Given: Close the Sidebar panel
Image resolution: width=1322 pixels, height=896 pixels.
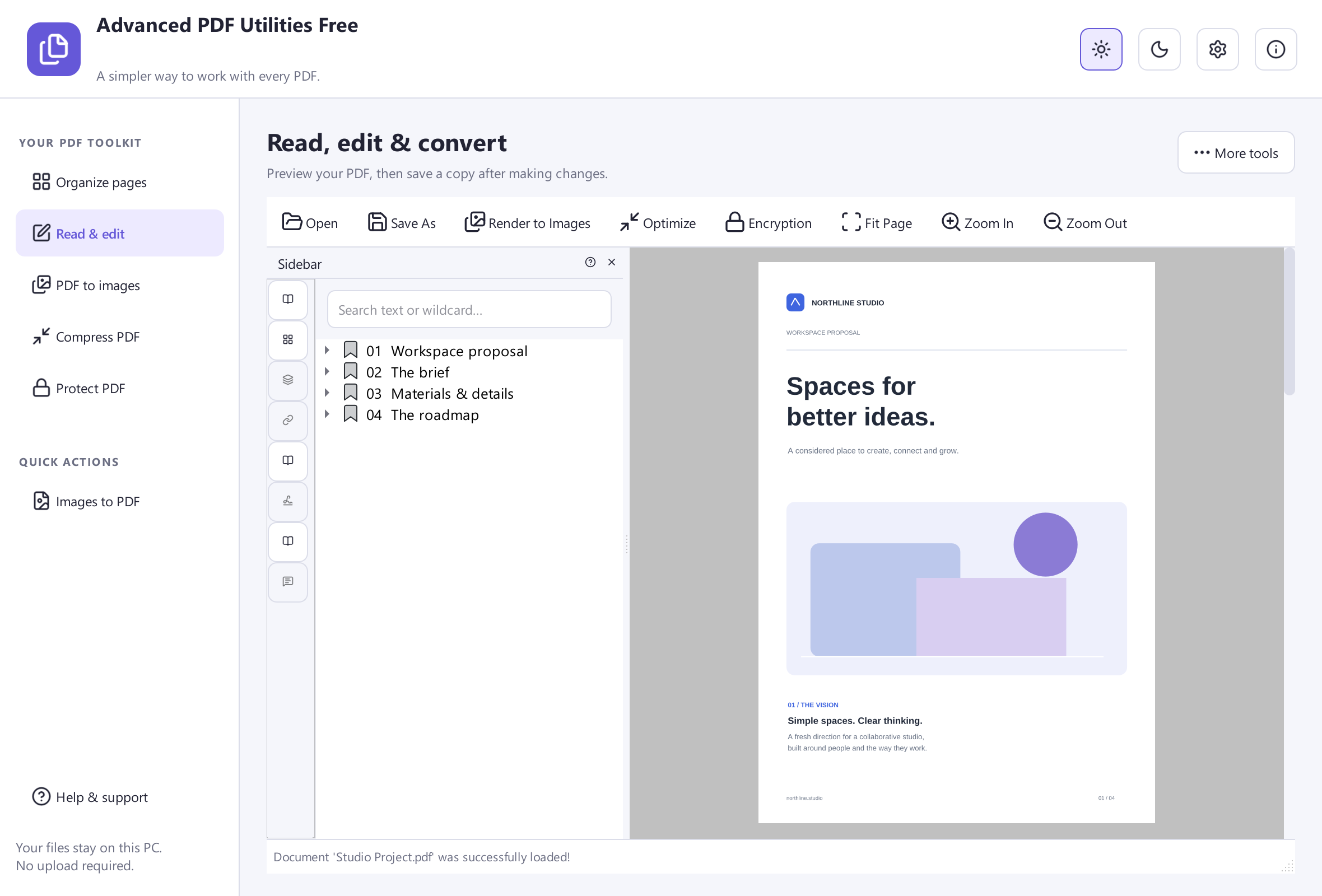Looking at the screenshot, I should pos(612,262).
